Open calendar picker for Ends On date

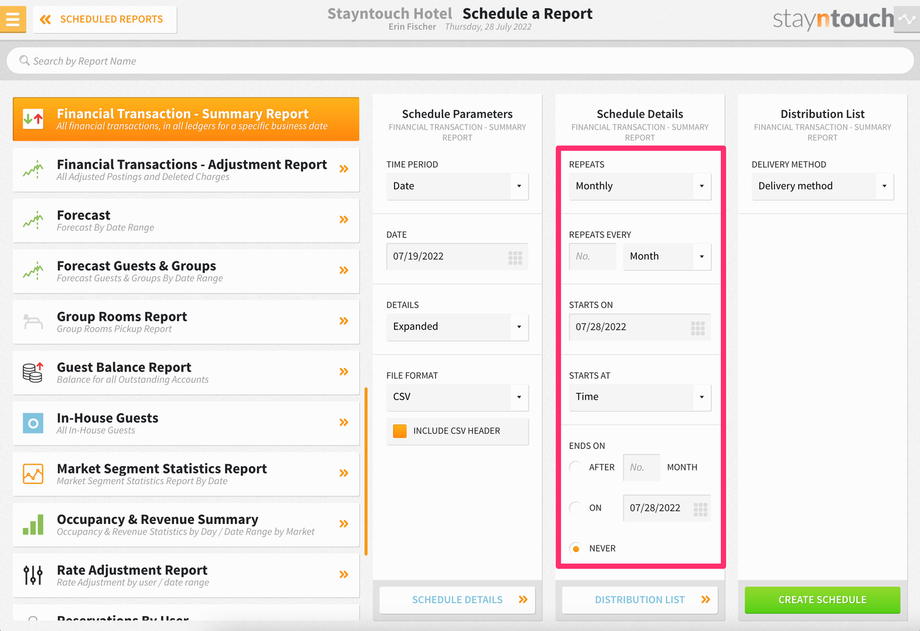701,509
